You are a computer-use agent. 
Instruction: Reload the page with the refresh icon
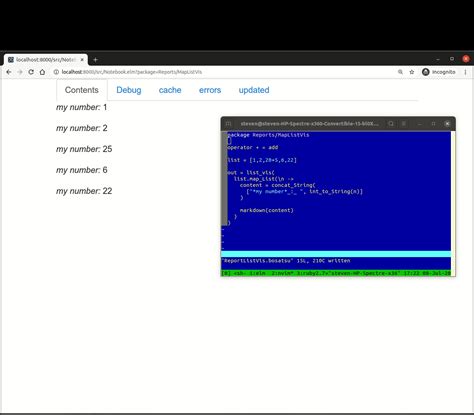(31, 72)
